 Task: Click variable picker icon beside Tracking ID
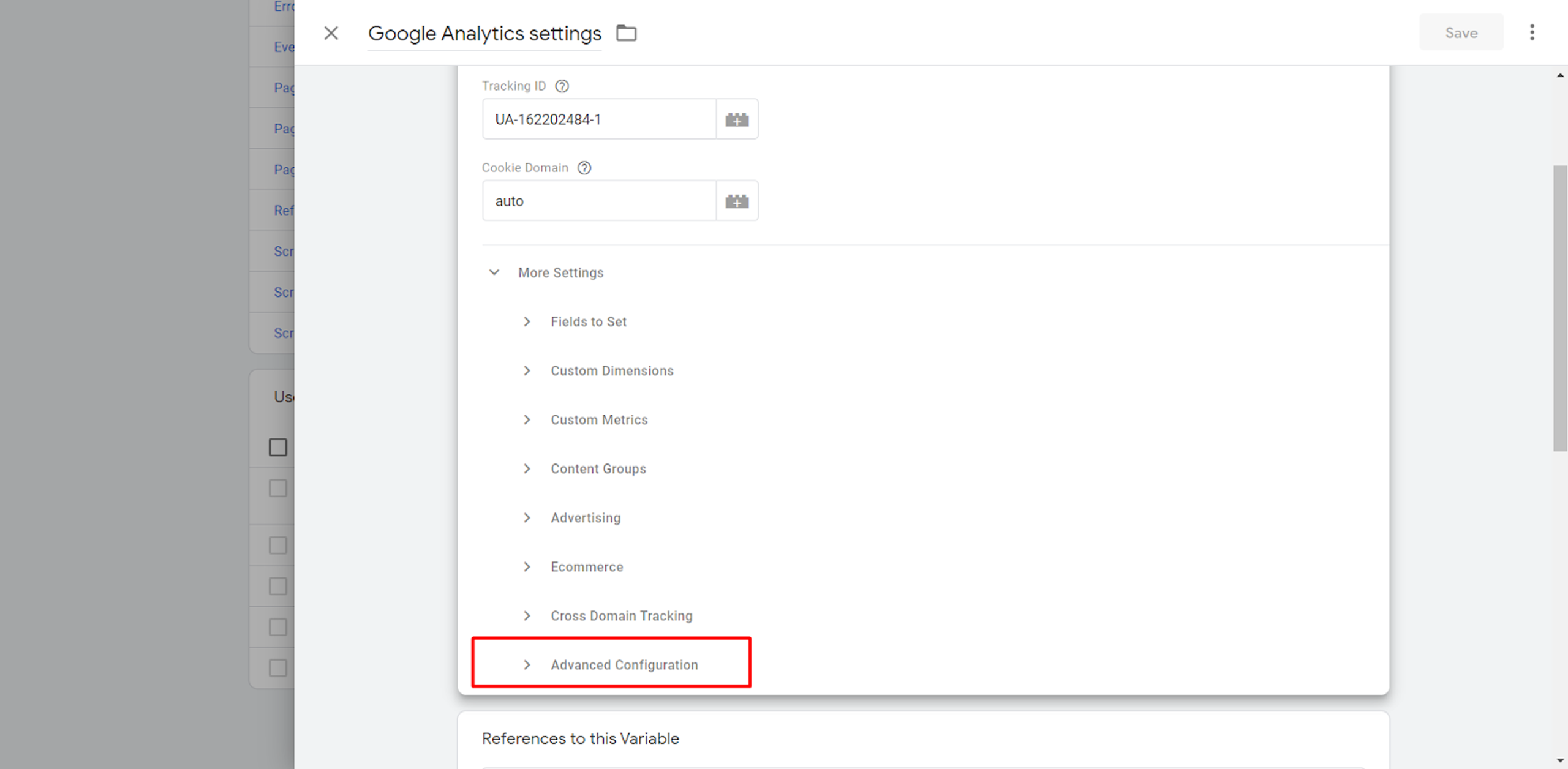coord(737,119)
